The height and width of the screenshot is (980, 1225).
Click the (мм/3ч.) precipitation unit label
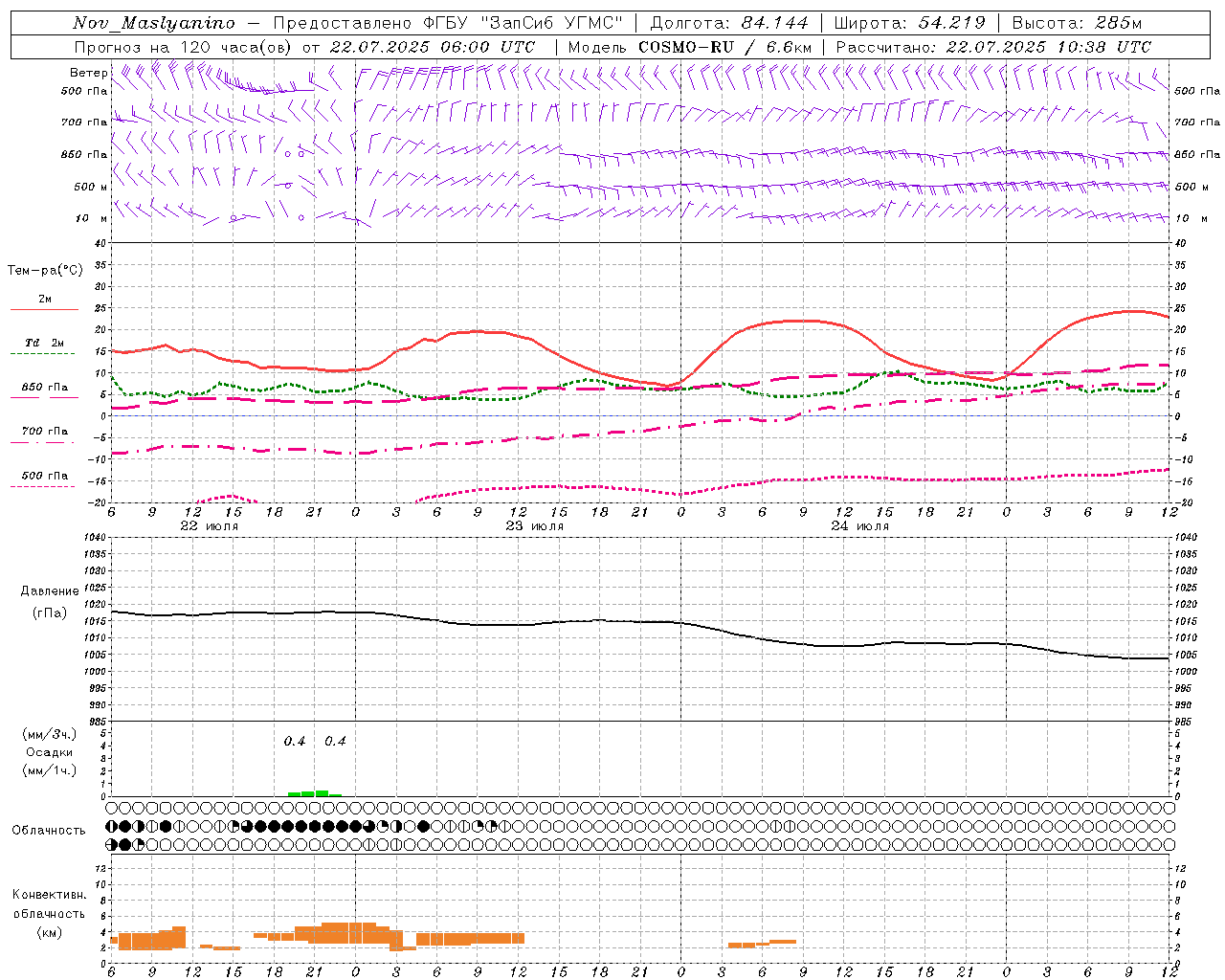pyautogui.click(x=50, y=734)
